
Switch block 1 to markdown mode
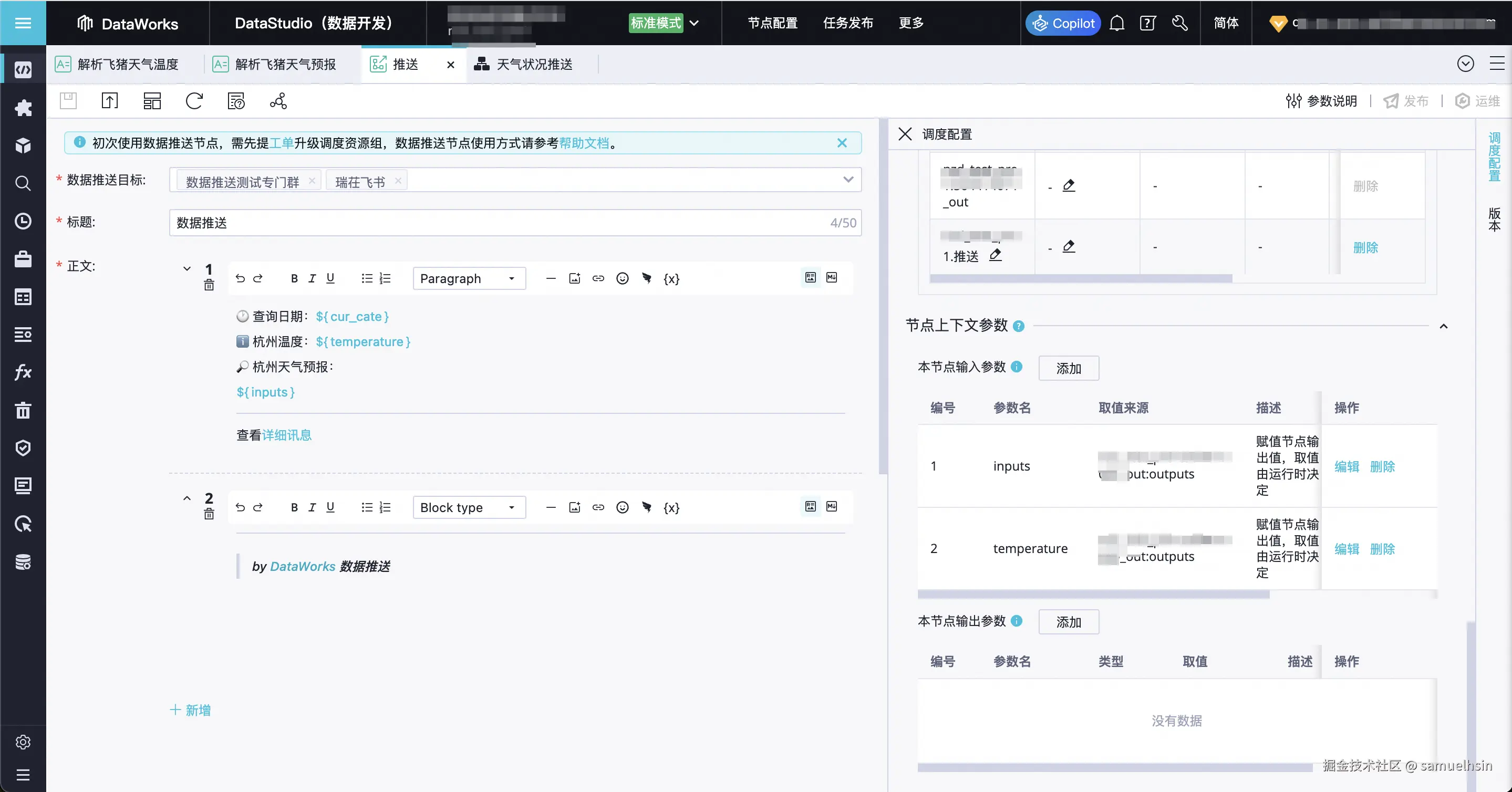[832, 277]
